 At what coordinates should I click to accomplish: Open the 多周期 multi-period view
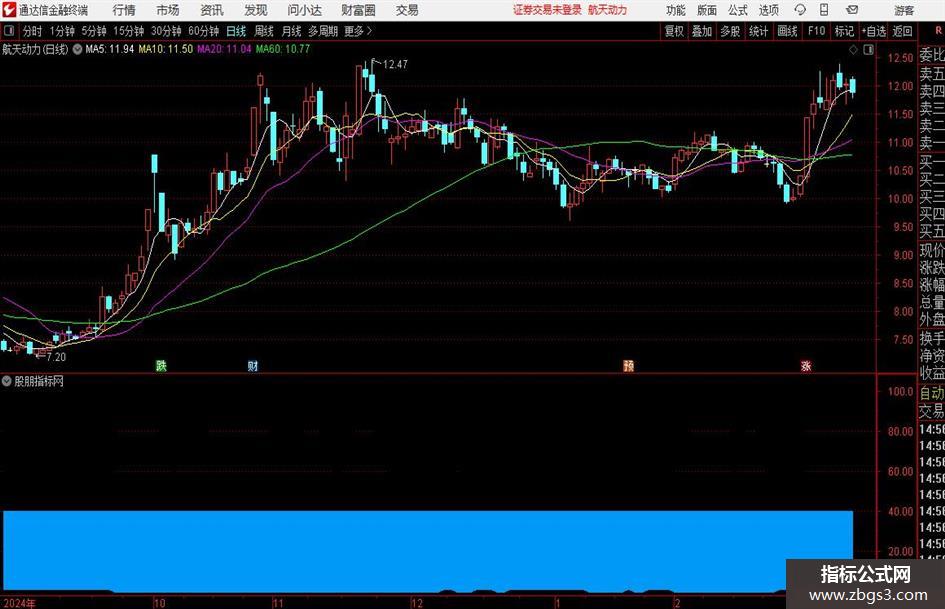322,31
